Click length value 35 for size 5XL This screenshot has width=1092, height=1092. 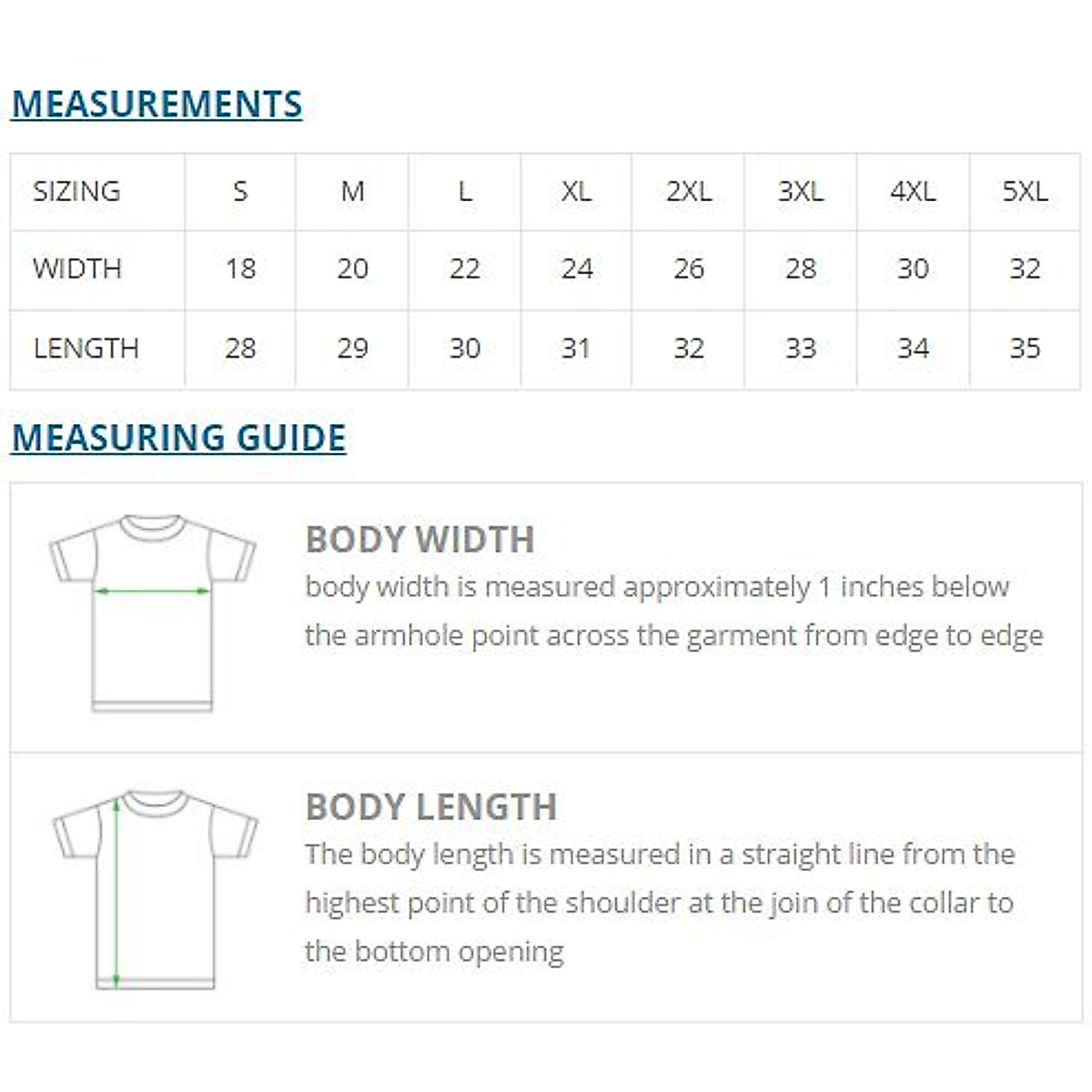1025,348
